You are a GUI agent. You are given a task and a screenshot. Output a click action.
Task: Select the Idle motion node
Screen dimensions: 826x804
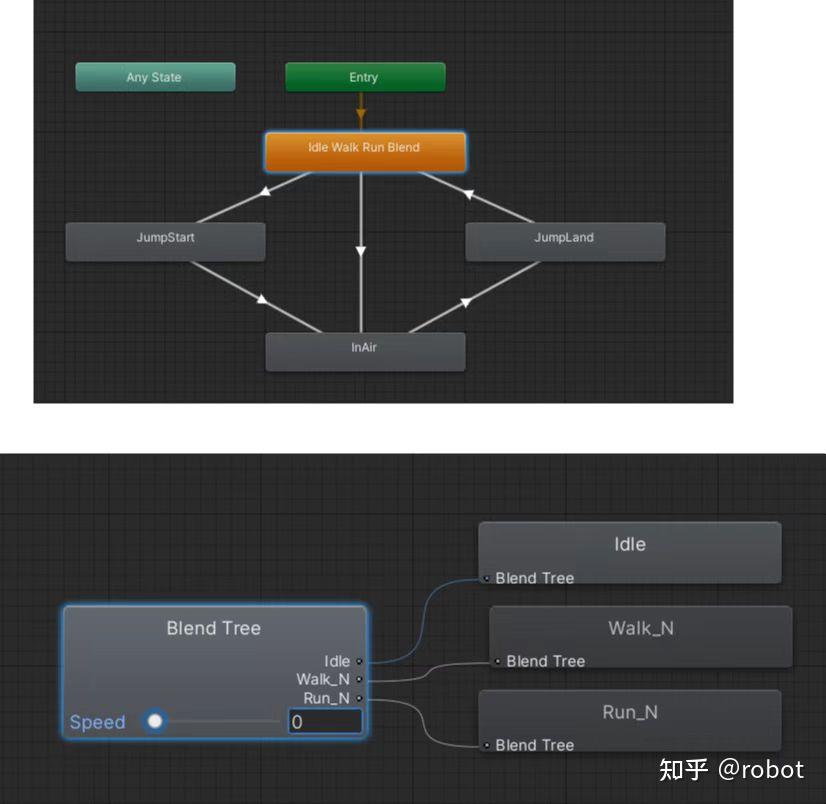coord(630,553)
